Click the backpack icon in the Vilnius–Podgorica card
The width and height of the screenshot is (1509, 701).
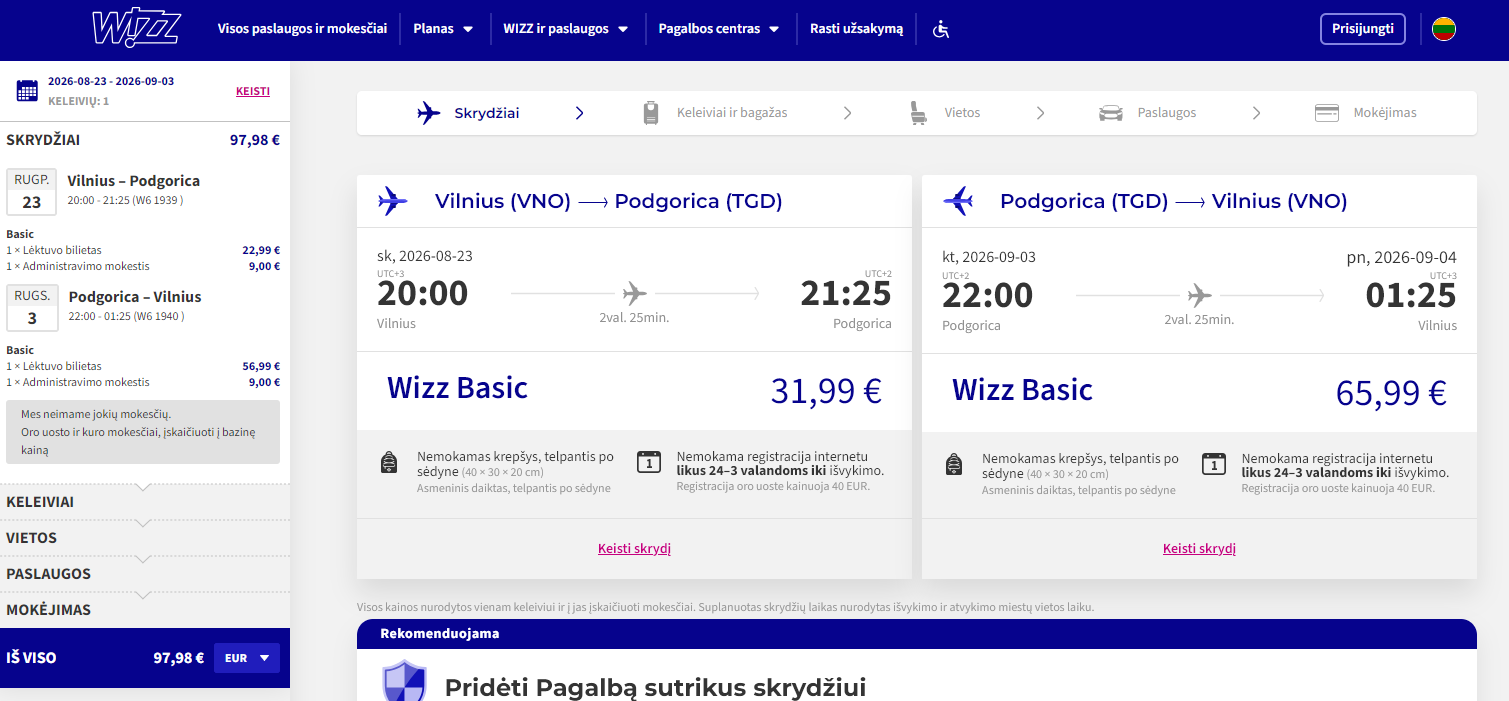click(389, 463)
